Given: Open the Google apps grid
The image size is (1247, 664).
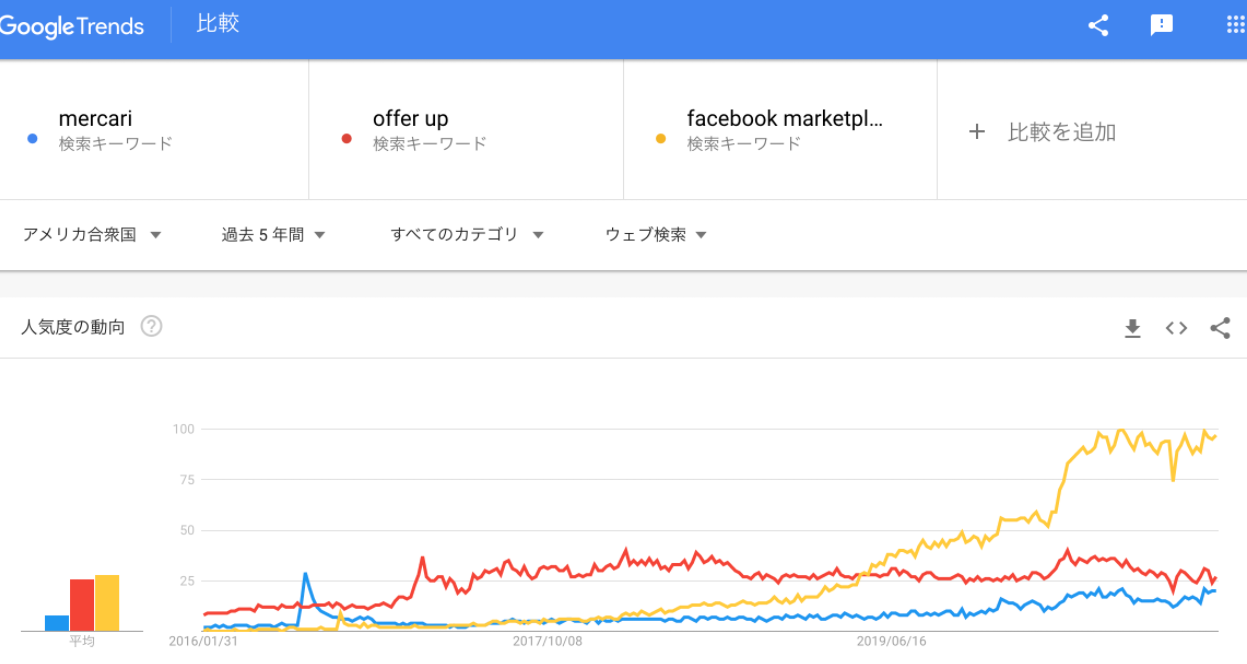Looking at the screenshot, I should 1236,26.
